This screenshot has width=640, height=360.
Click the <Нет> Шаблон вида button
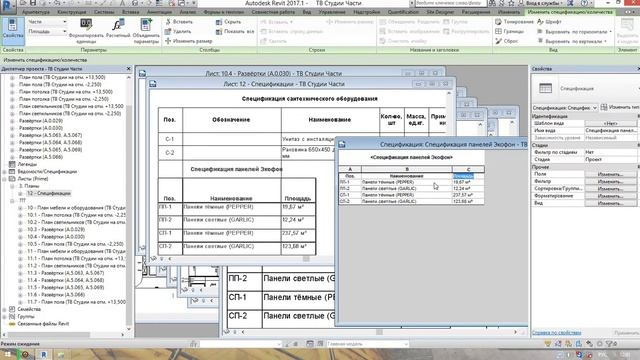pyautogui.click(x=610, y=123)
